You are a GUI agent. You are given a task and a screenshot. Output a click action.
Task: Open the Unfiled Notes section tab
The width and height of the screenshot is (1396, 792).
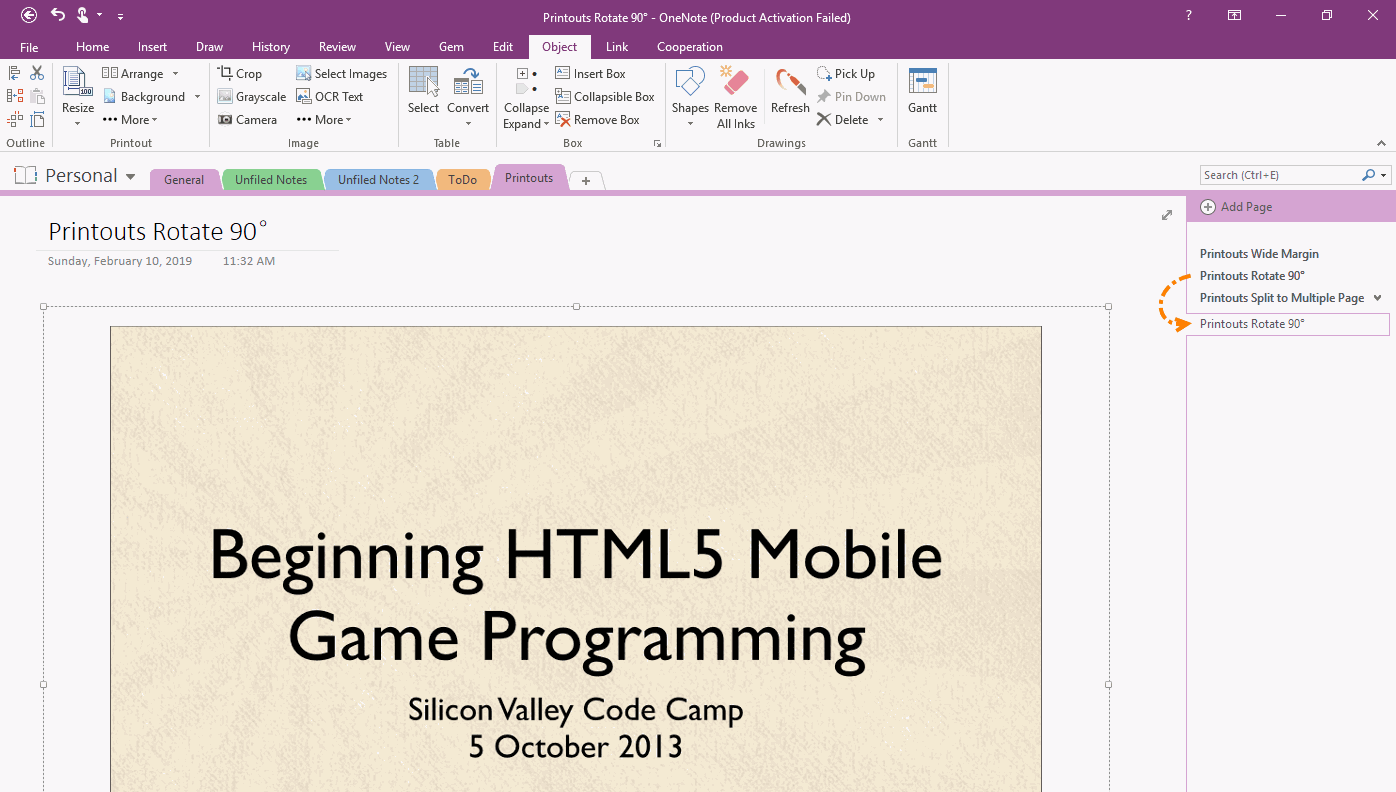point(271,180)
